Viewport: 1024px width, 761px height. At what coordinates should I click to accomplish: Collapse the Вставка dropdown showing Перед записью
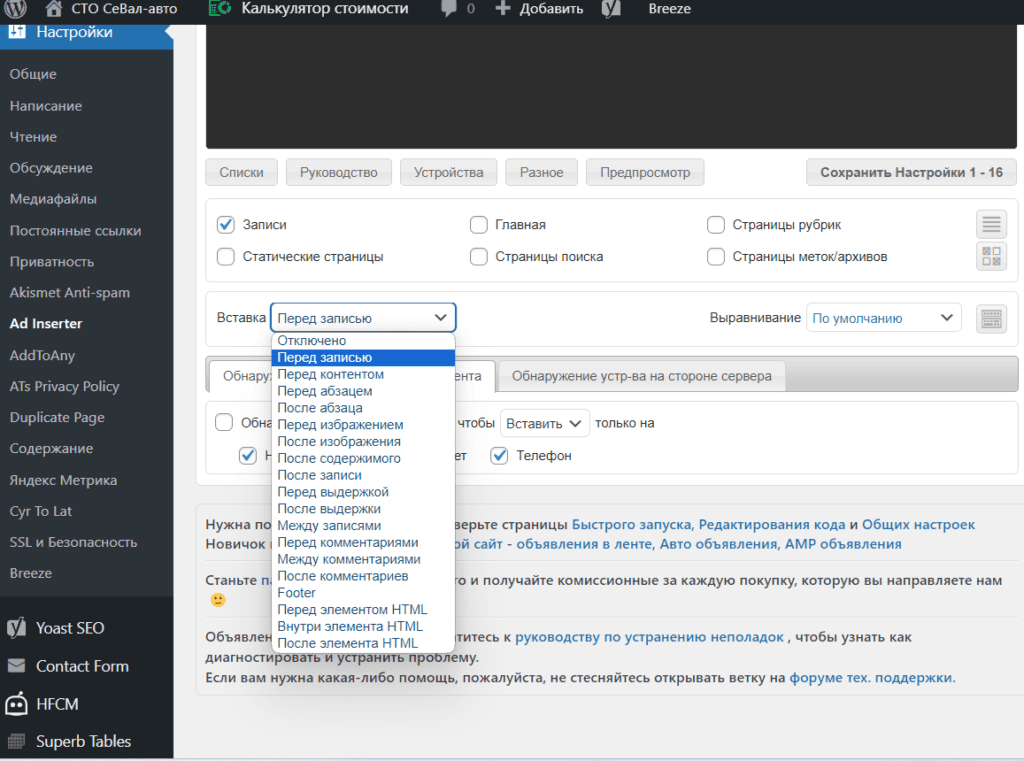click(363, 318)
